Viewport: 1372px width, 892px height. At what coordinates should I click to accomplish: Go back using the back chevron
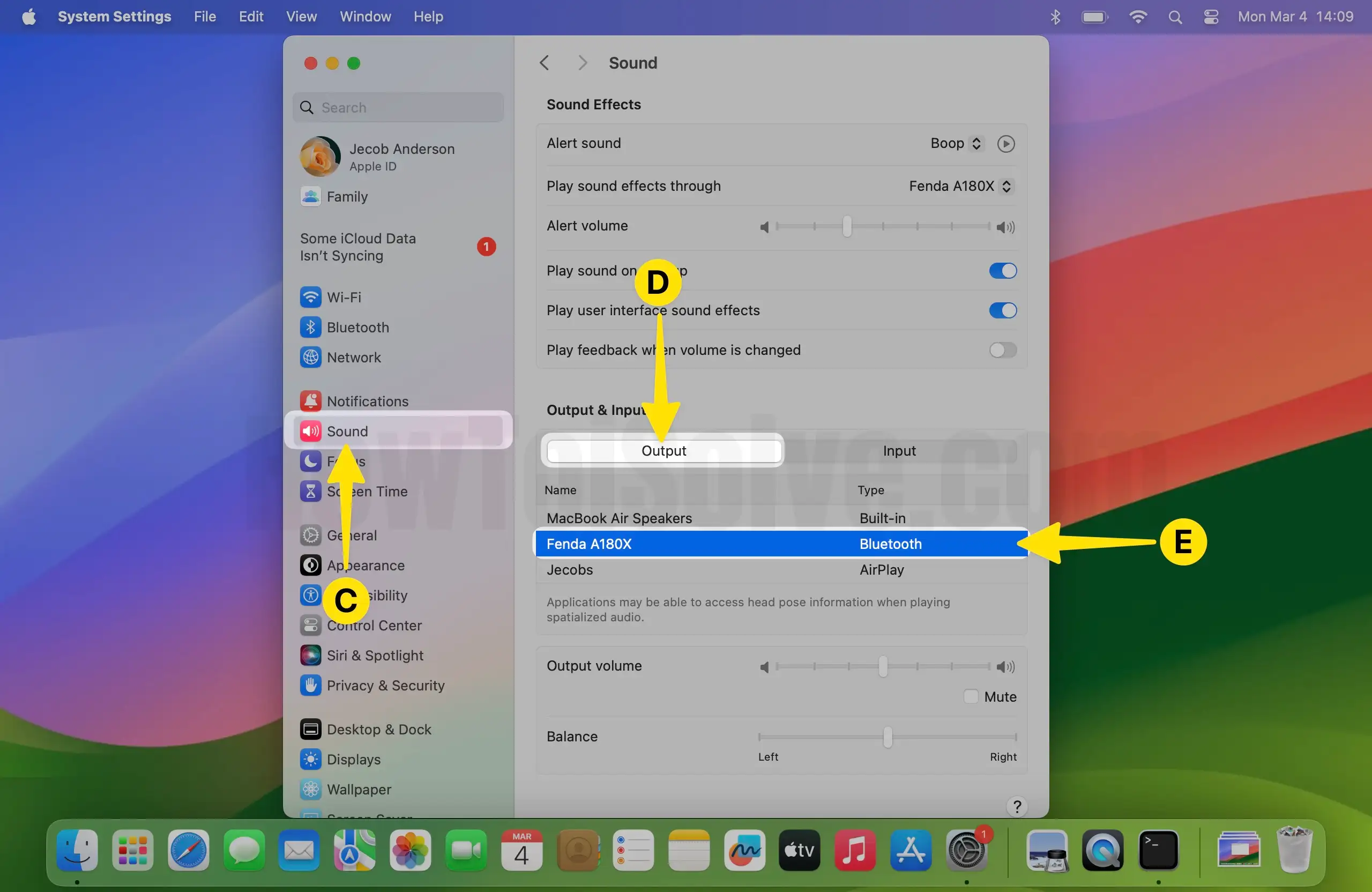(544, 63)
